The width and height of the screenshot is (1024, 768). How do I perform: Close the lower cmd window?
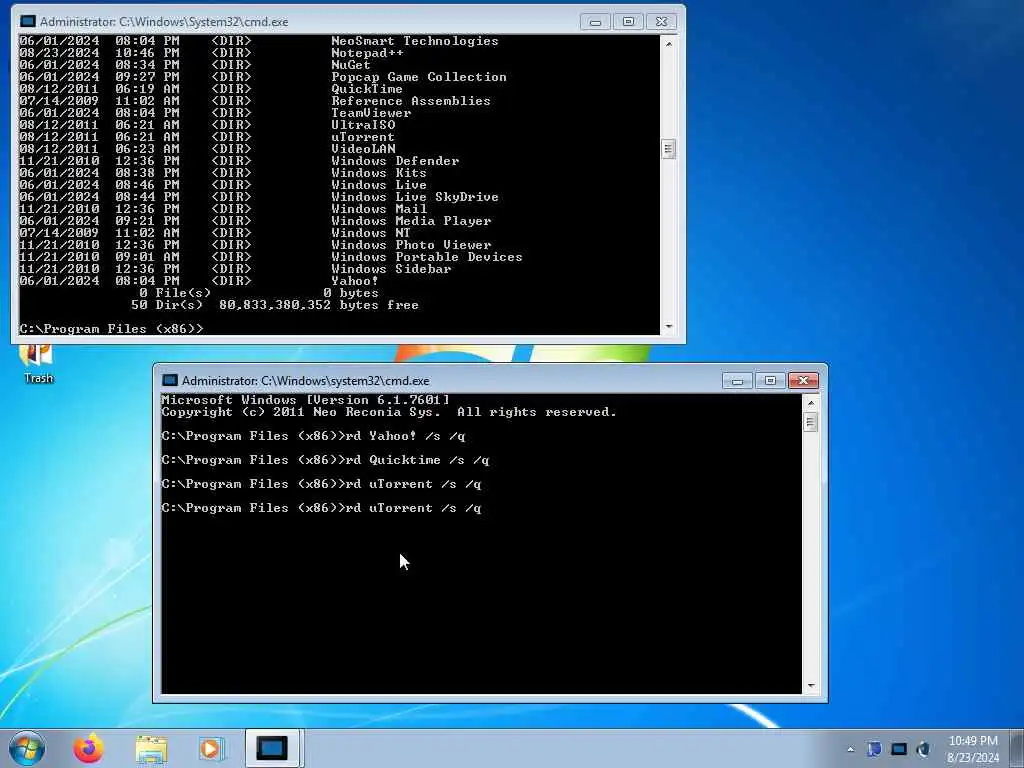[x=803, y=380]
